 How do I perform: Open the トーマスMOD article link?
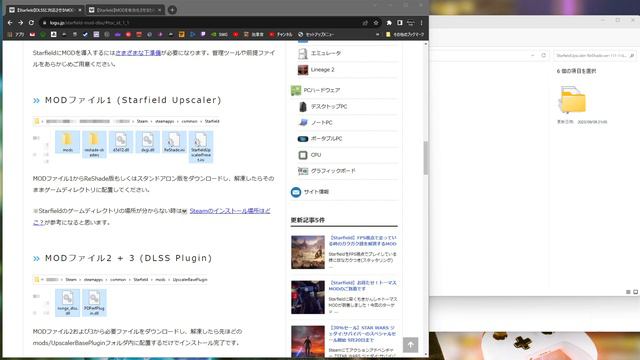363,285
